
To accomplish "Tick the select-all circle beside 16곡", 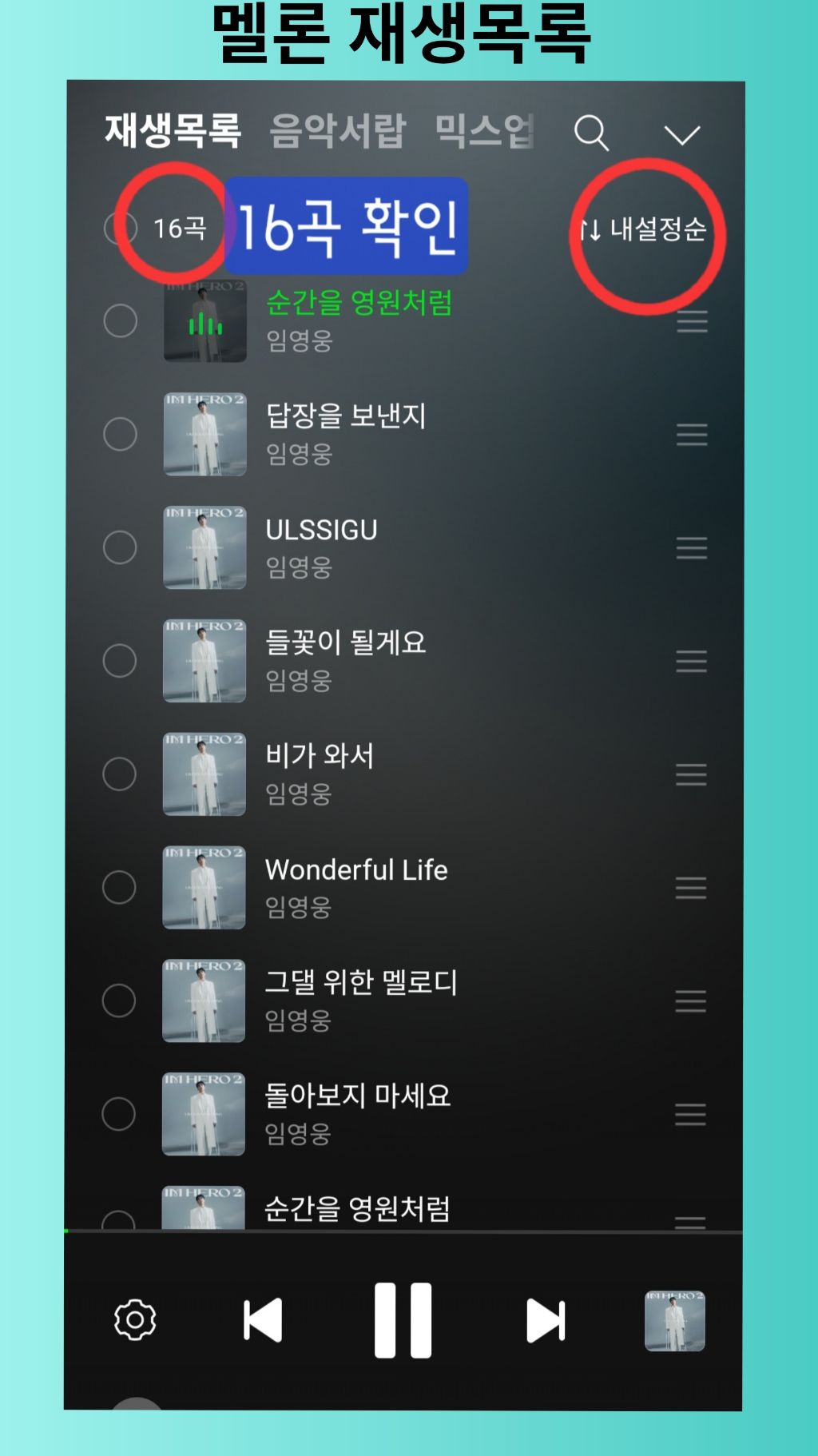I will 121,229.
